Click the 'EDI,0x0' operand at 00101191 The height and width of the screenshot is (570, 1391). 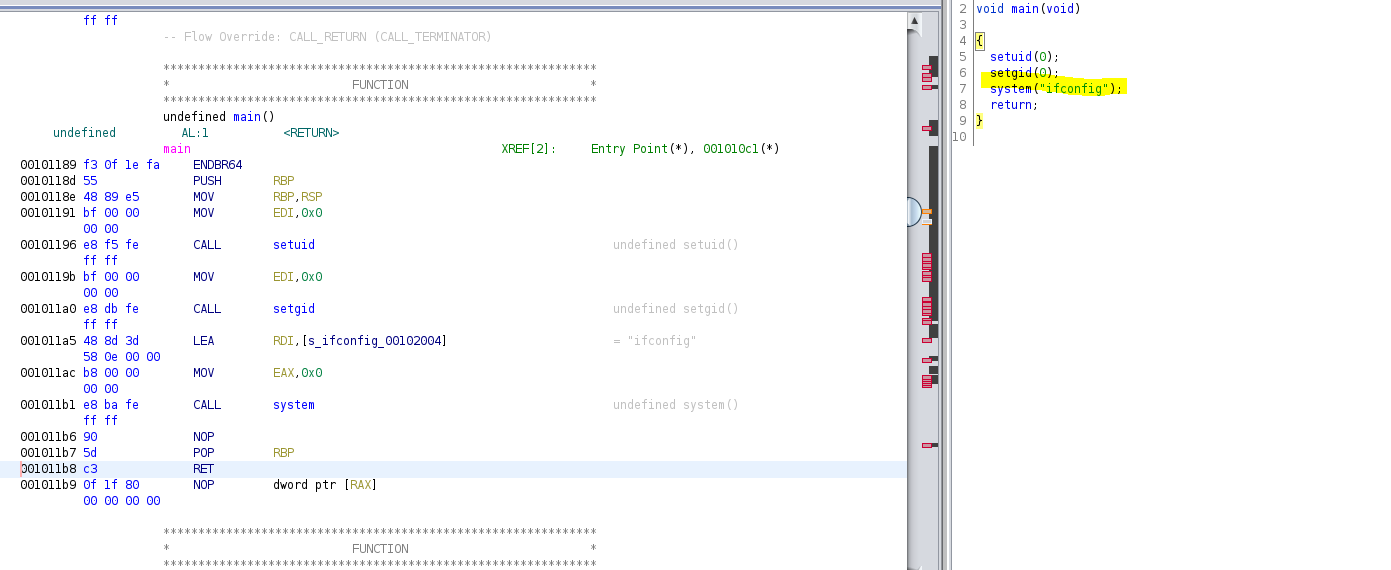pos(298,213)
